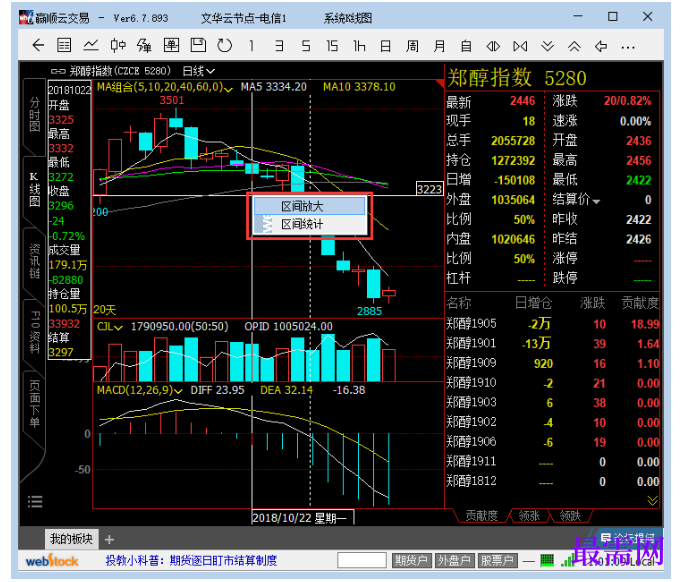Select the candlestick chart icon
This screenshot has width=683, height=582.
coord(118,45)
